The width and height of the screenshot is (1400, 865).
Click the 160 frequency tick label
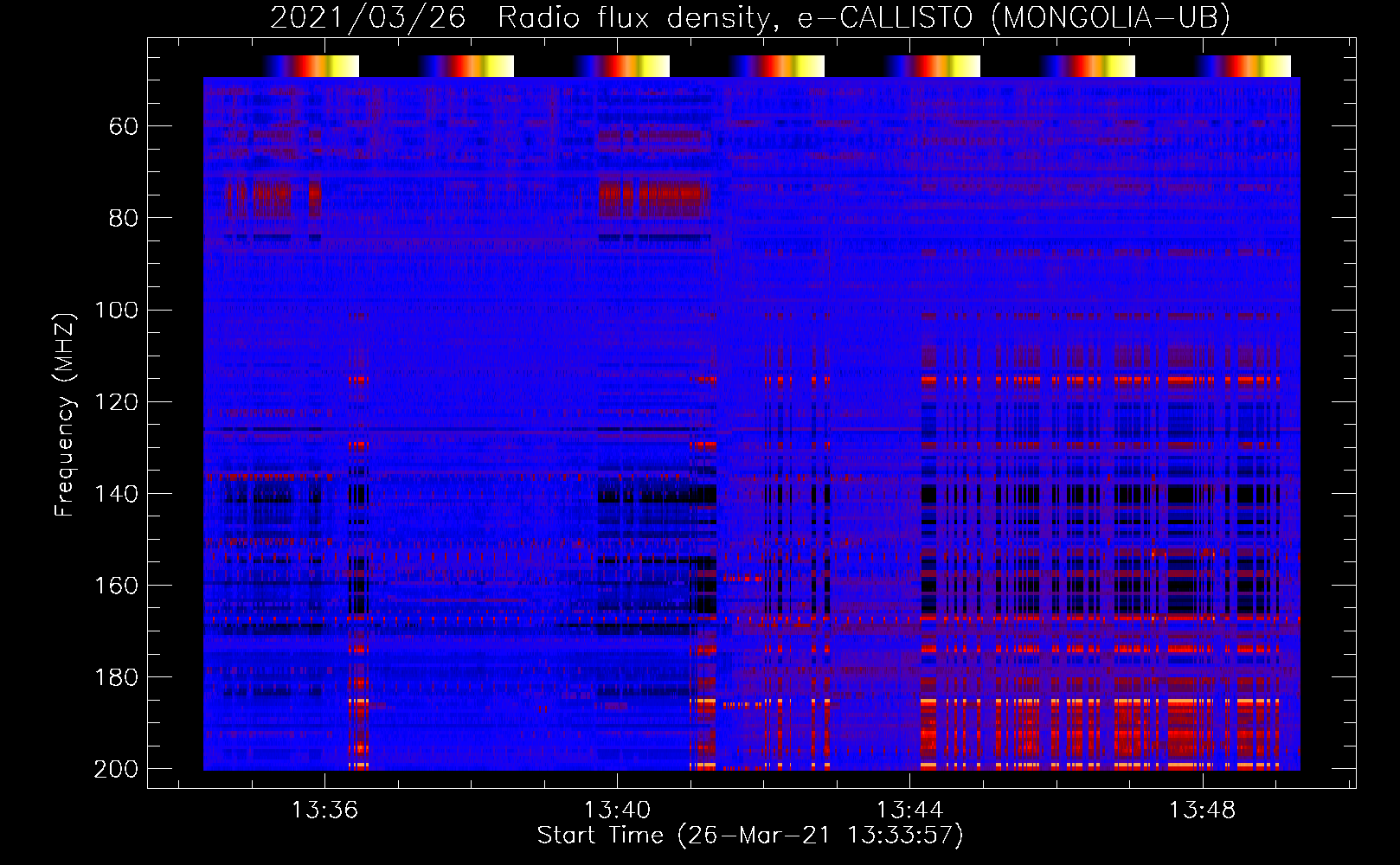116,586
